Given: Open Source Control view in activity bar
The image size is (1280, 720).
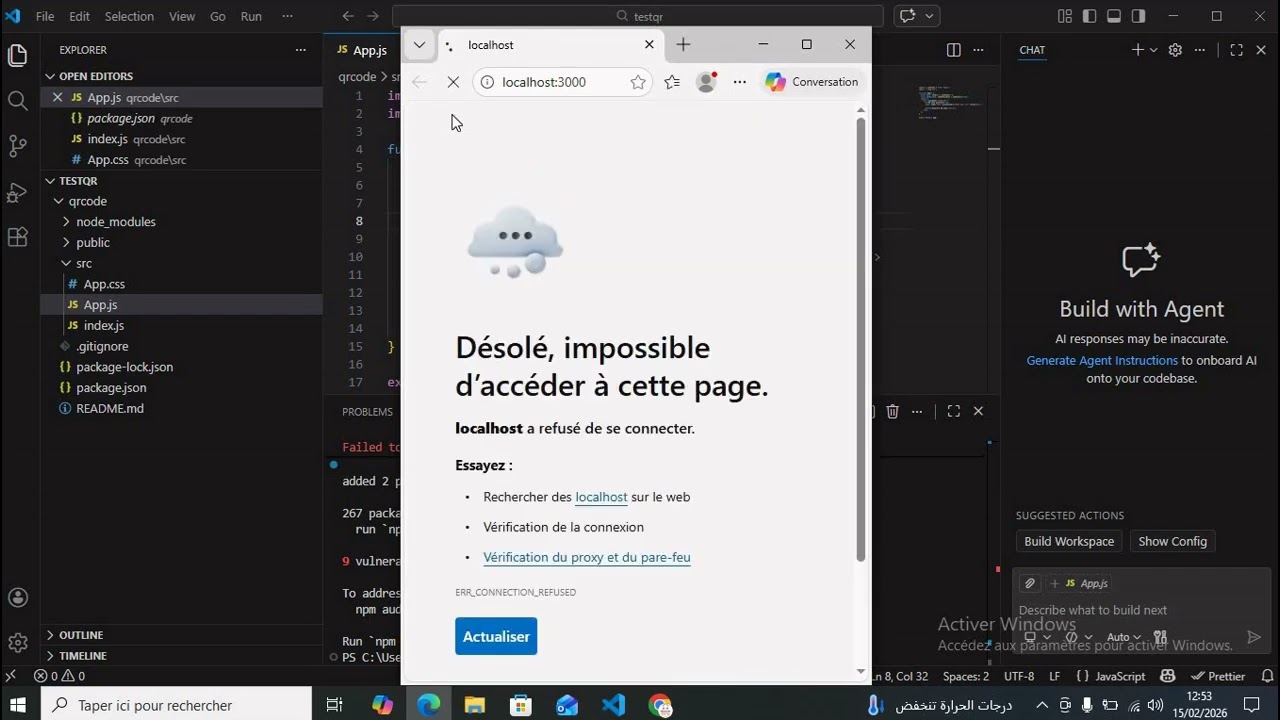Looking at the screenshot, I should tap(17, 146).
